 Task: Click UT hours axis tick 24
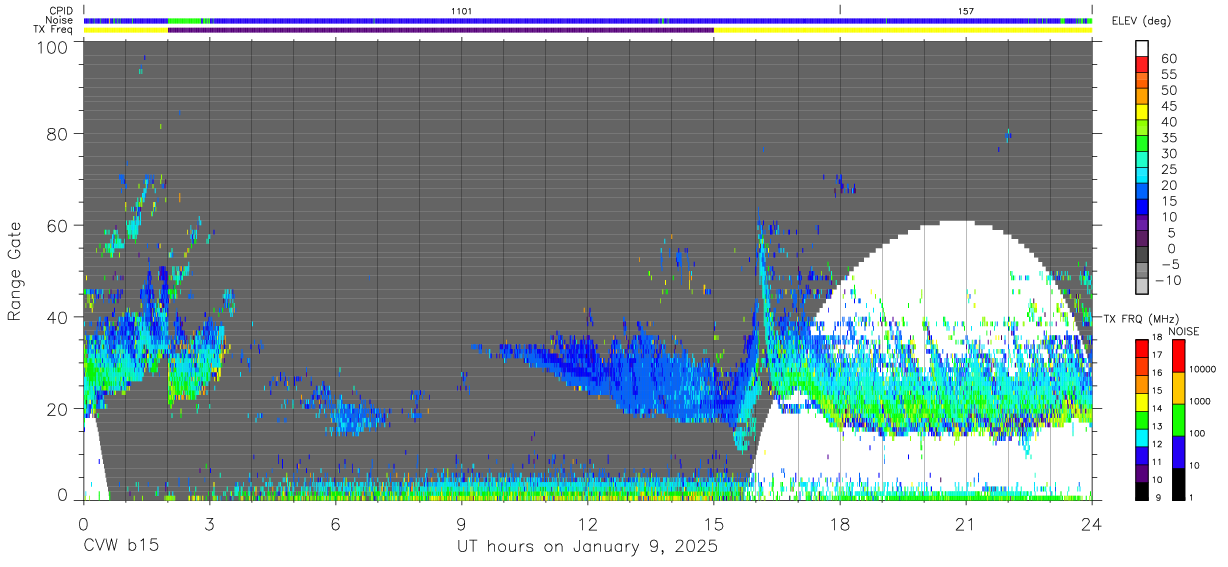[1092, 523]
